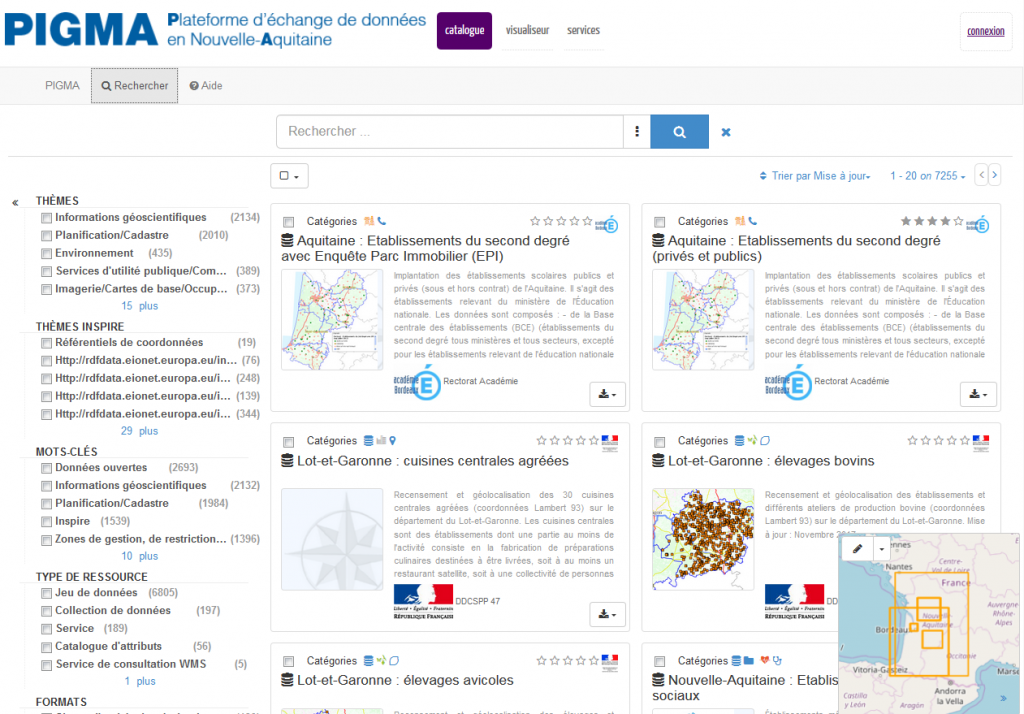
Task: Check Inspire keyword filter
Action: (x=46, y=522)
